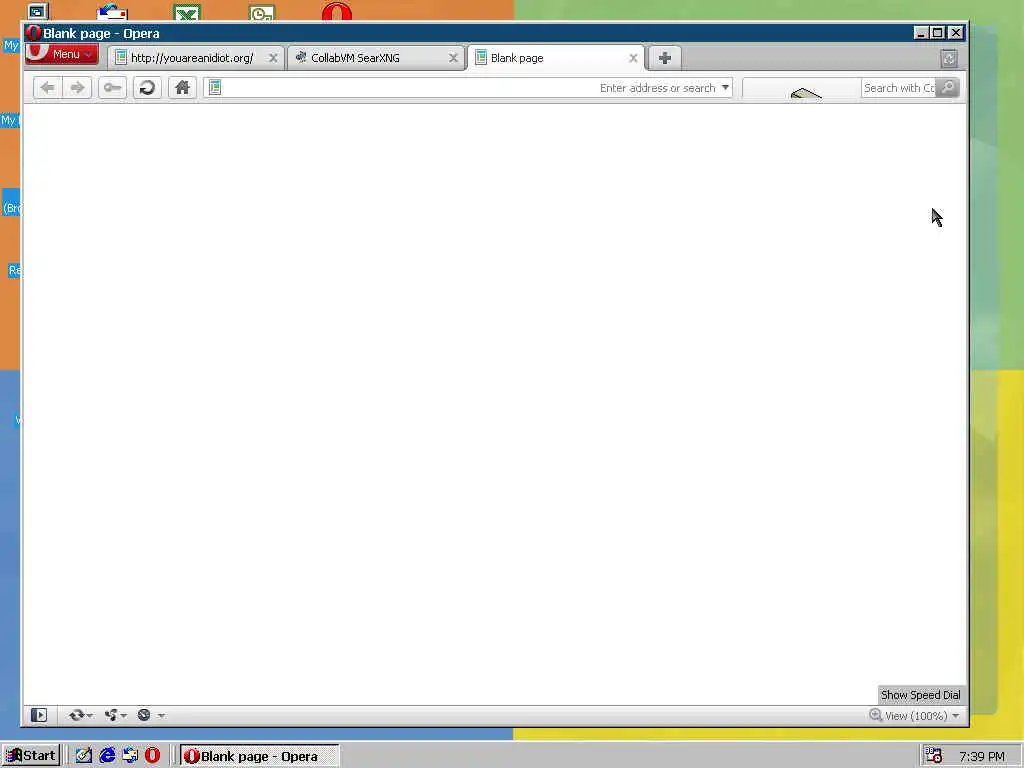The width and height of the screenshot is (1024, 768).
Task: Select the Excel desktop icon
Action: [x=187, y=12]
